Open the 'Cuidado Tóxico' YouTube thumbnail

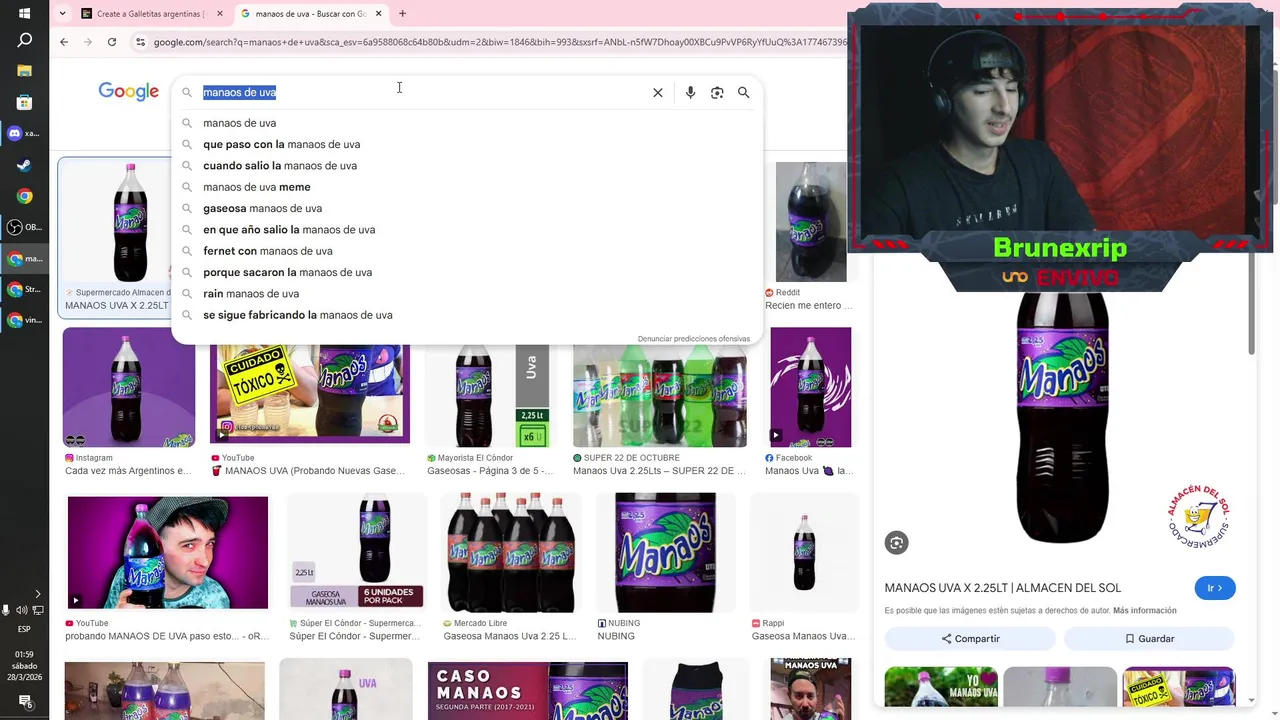coord(310,394)
